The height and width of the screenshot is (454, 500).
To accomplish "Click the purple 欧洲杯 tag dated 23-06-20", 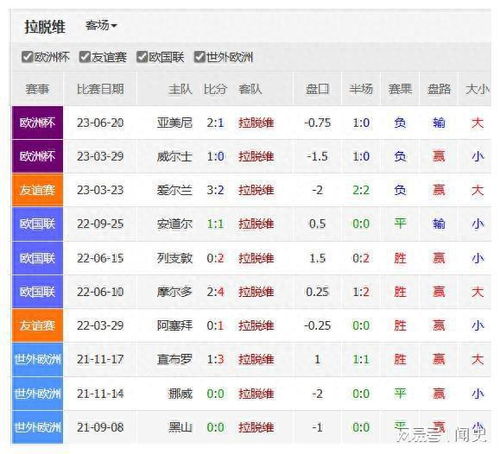I will point(37,123).
